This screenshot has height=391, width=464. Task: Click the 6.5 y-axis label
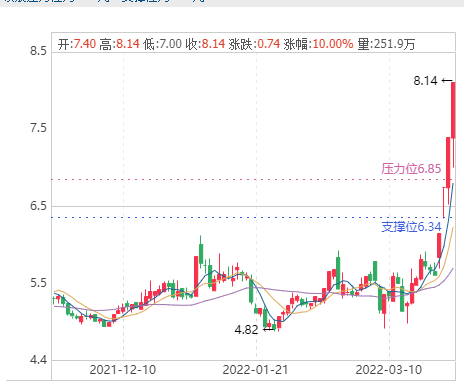click(x=38, y=205)
